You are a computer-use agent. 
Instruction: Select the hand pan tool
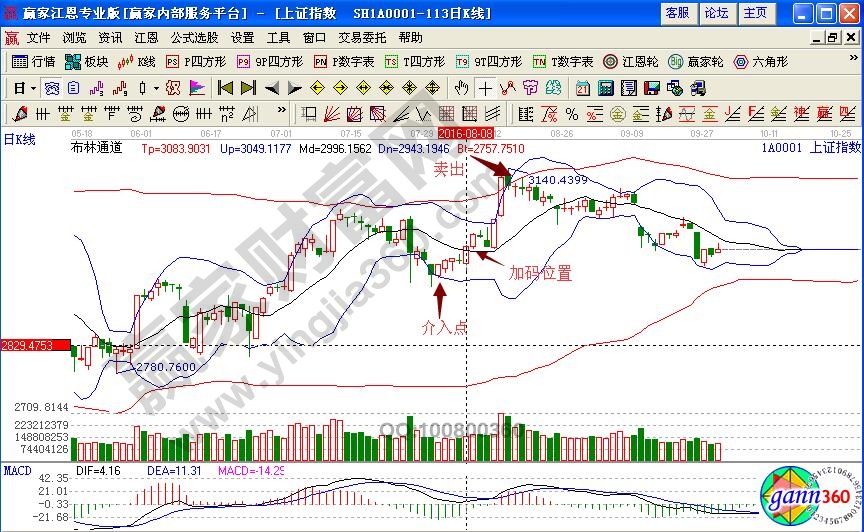[461, 87]
